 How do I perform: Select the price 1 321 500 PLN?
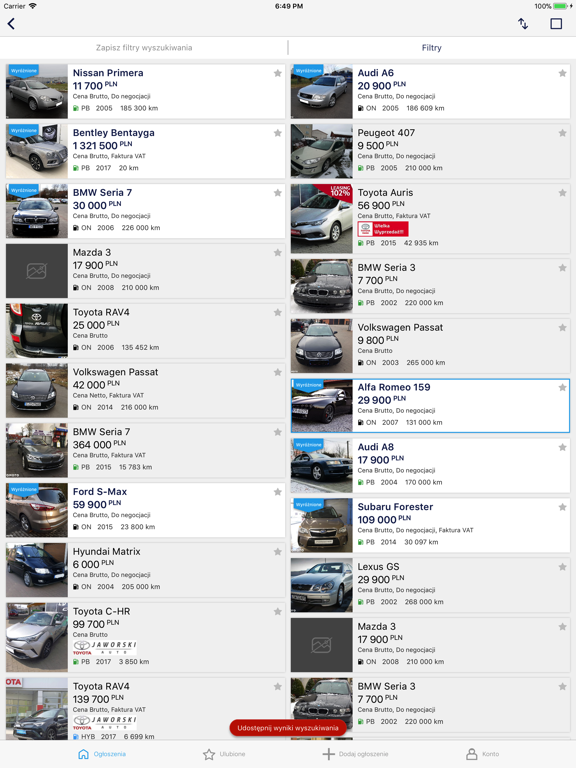(x=102, y=145)
